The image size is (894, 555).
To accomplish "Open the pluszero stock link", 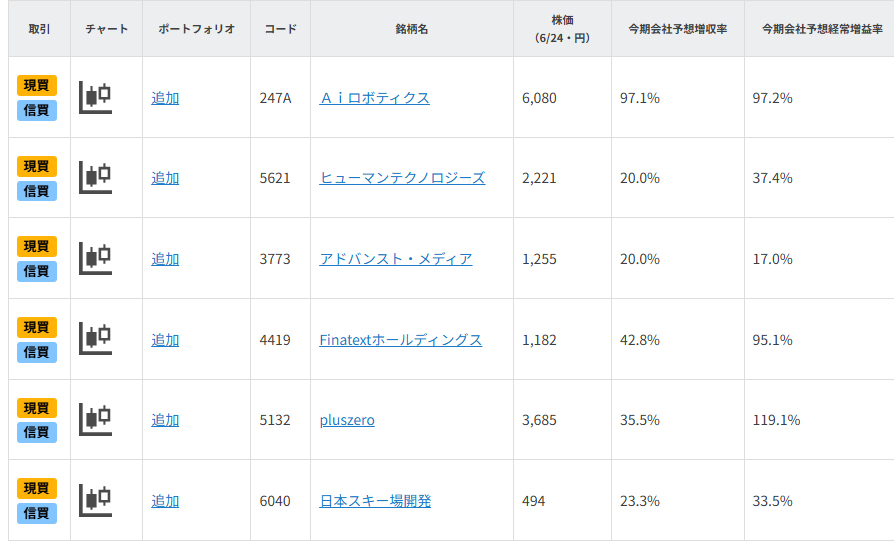I will point(347,420).
